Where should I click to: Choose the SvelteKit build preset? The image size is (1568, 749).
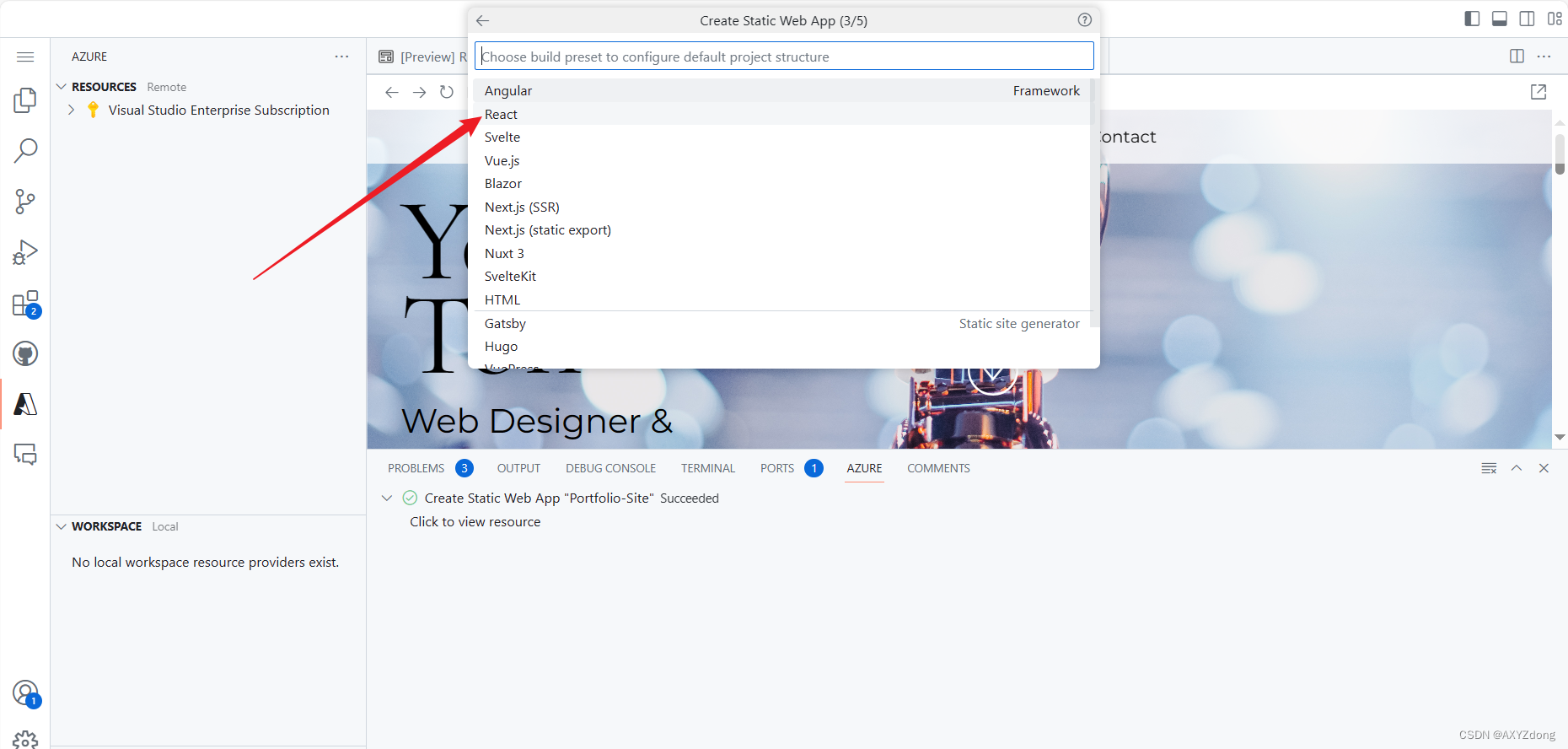(x=783, y=277)
